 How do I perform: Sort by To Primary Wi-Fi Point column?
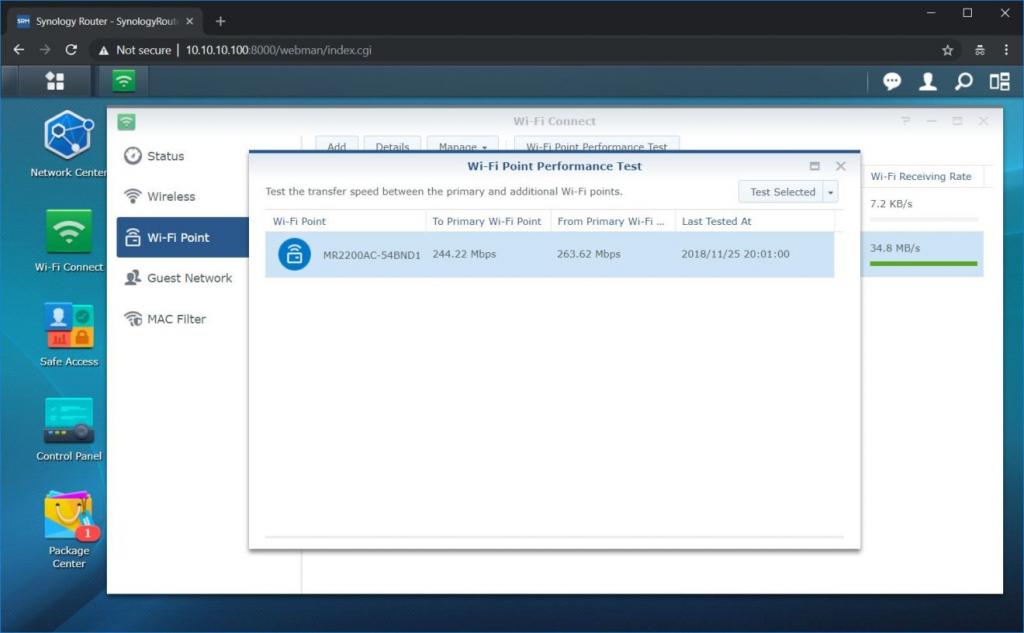point(488,221)
